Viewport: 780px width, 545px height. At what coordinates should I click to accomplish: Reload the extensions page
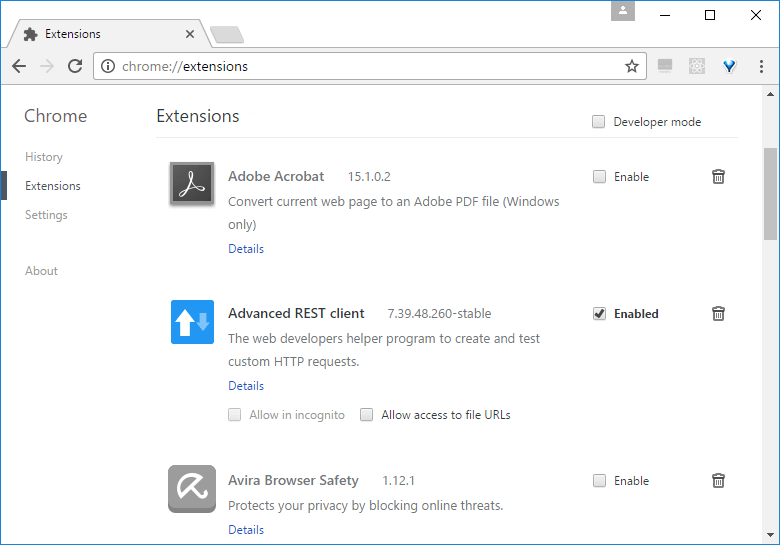click(75, 66)
